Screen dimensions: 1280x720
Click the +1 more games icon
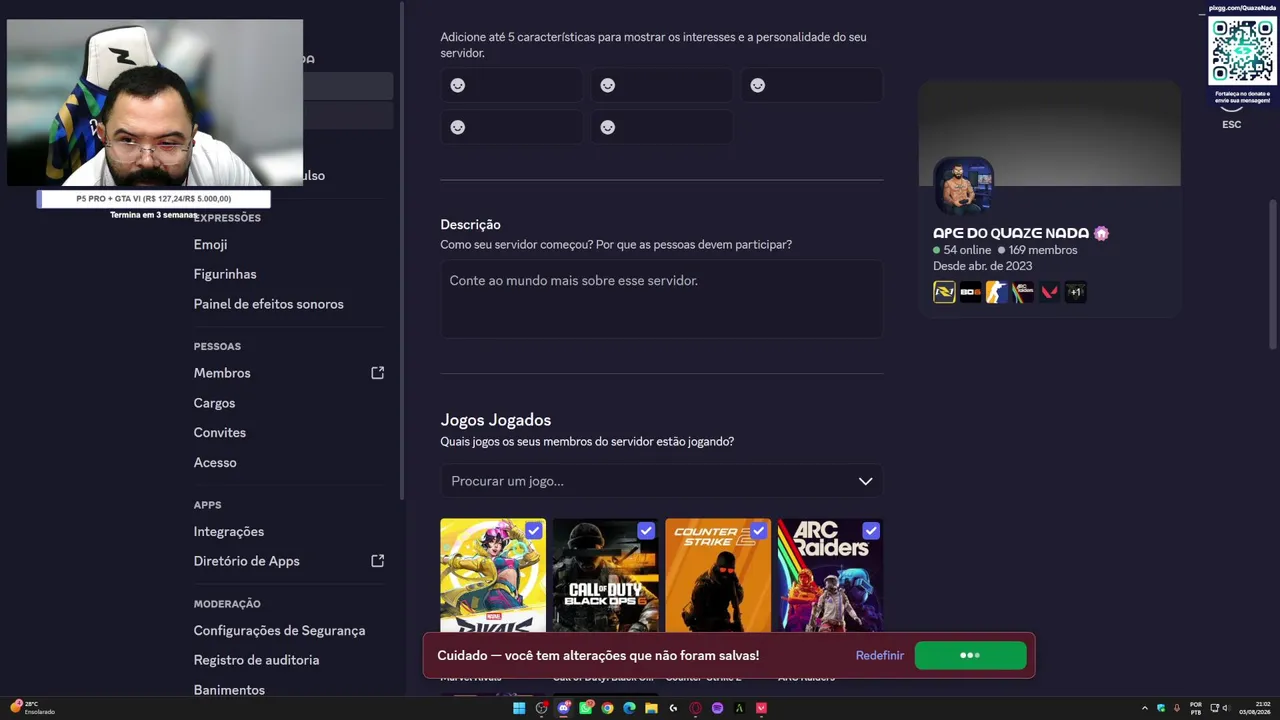click(1075, 292)
